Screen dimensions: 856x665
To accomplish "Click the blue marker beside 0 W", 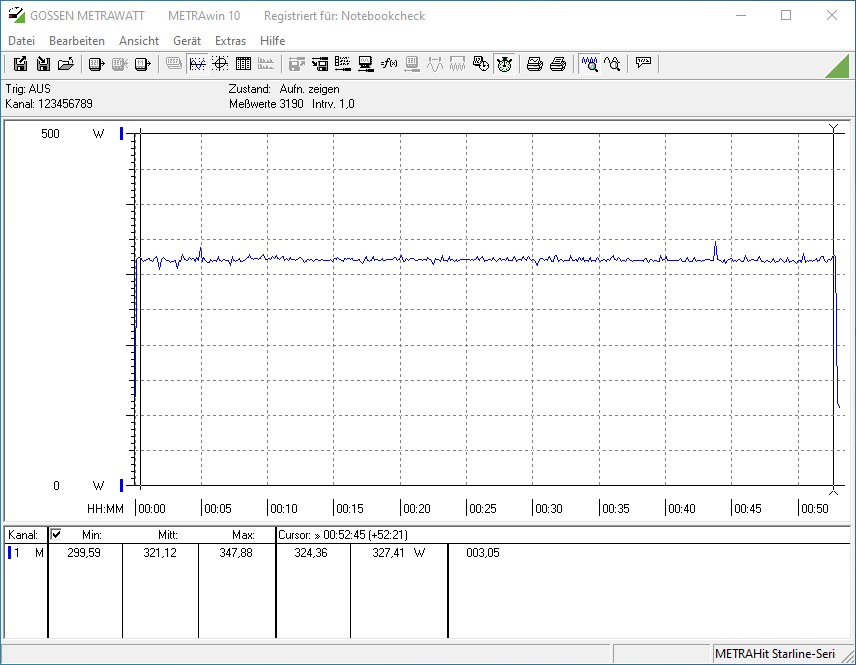I will [121, 485].
